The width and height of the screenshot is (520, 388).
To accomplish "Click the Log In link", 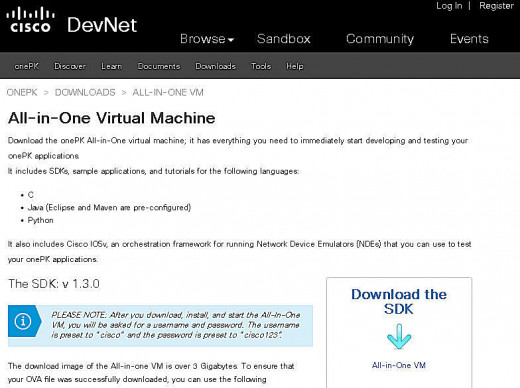I will tap(449, 6).
